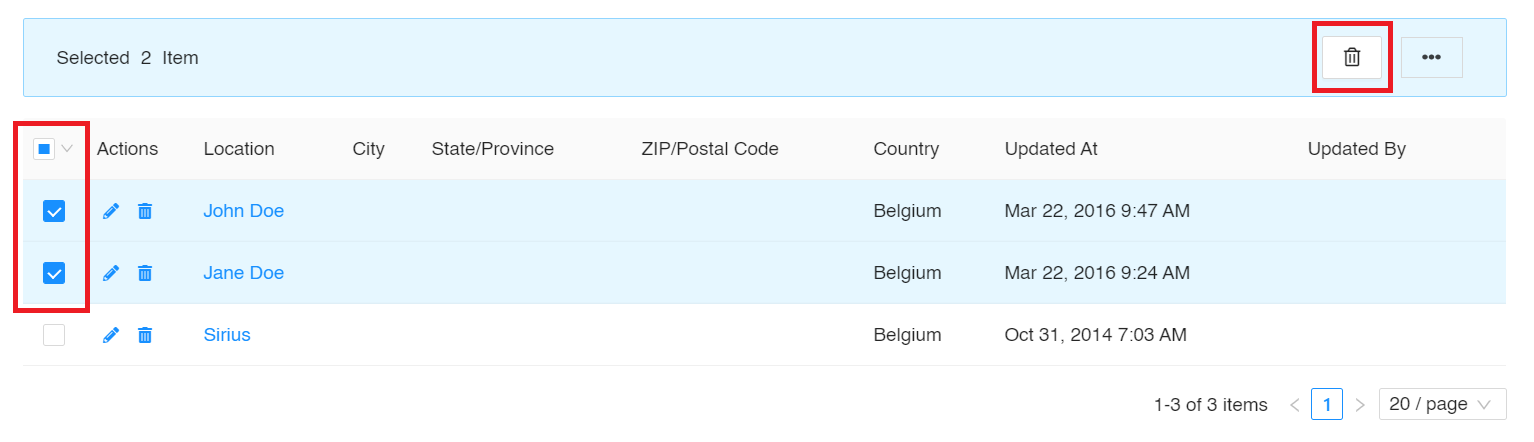The image size is (1534, 442).
Task: Expand the selection options chevron in header
Action: [x=67, y=149]
